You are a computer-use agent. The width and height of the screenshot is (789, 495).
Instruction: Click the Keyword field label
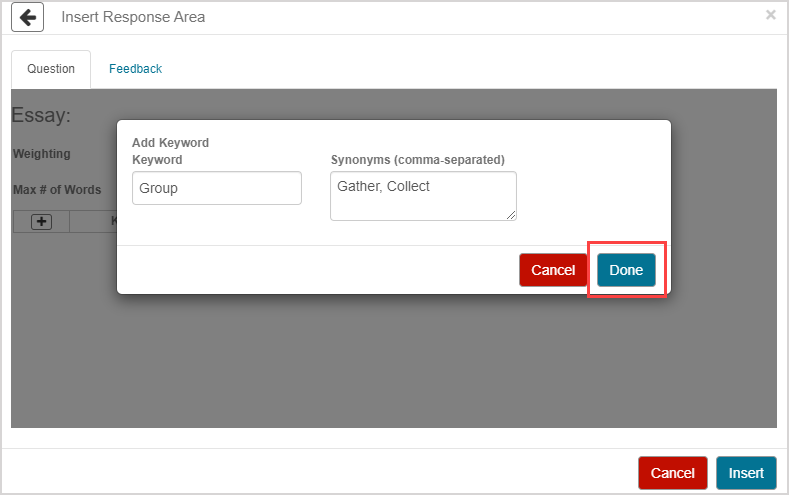tap(157, 159)
